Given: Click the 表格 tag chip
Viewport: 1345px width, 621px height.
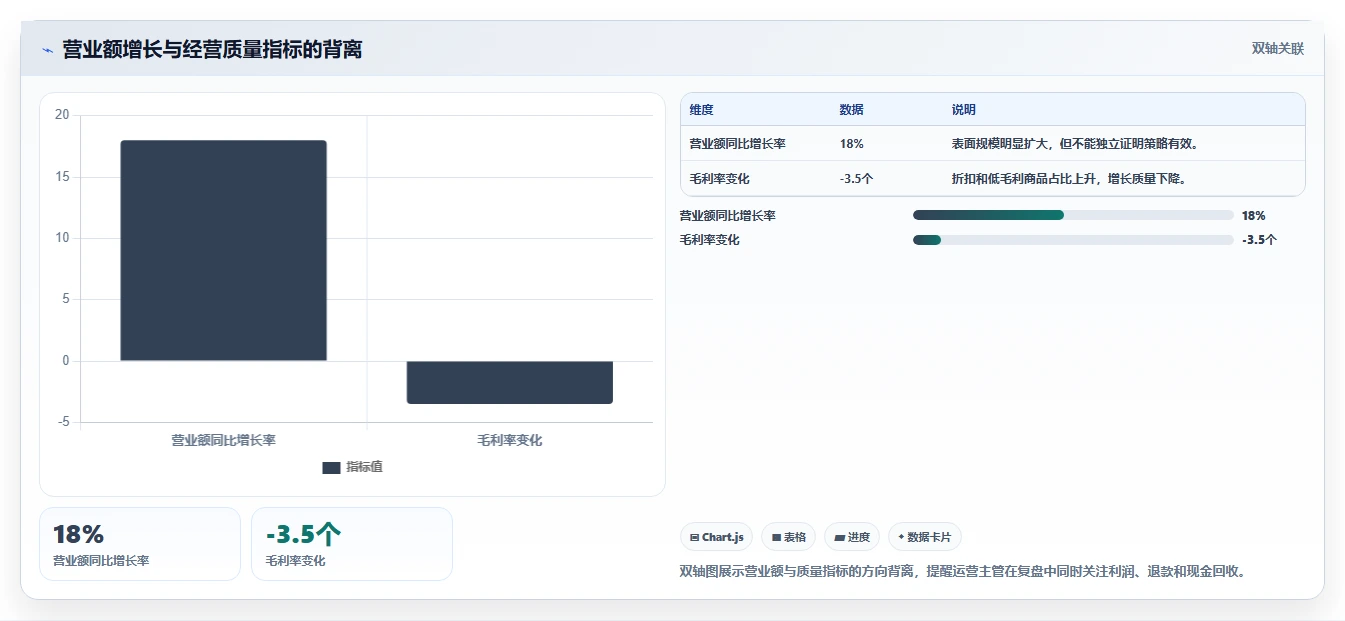Looking at the screenshot, I should (789, 537).
